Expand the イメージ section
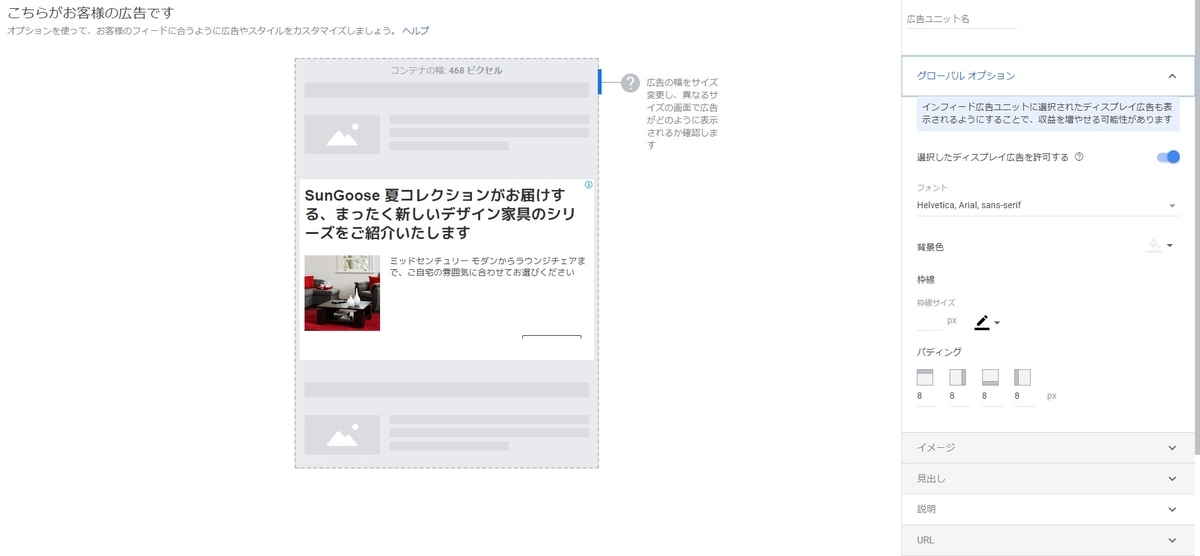The image size is (1200, 556). pos(1049,447)
